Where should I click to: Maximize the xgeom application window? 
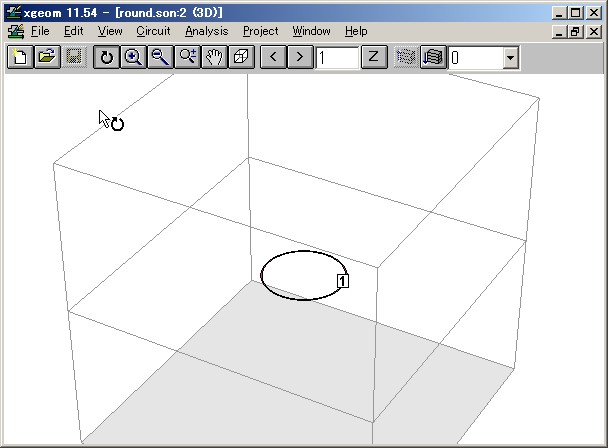point(576,13)
